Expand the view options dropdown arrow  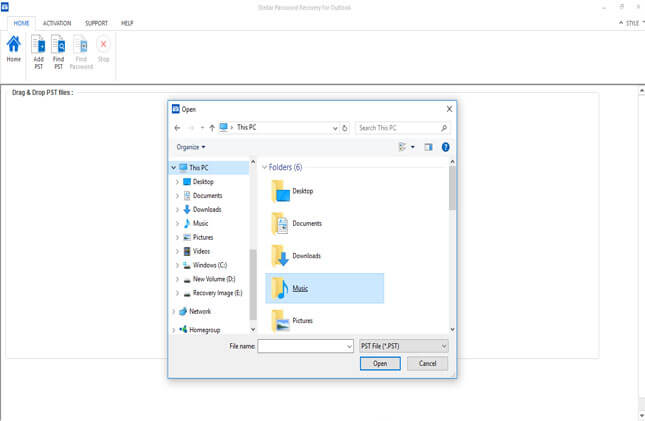point(412,147)
